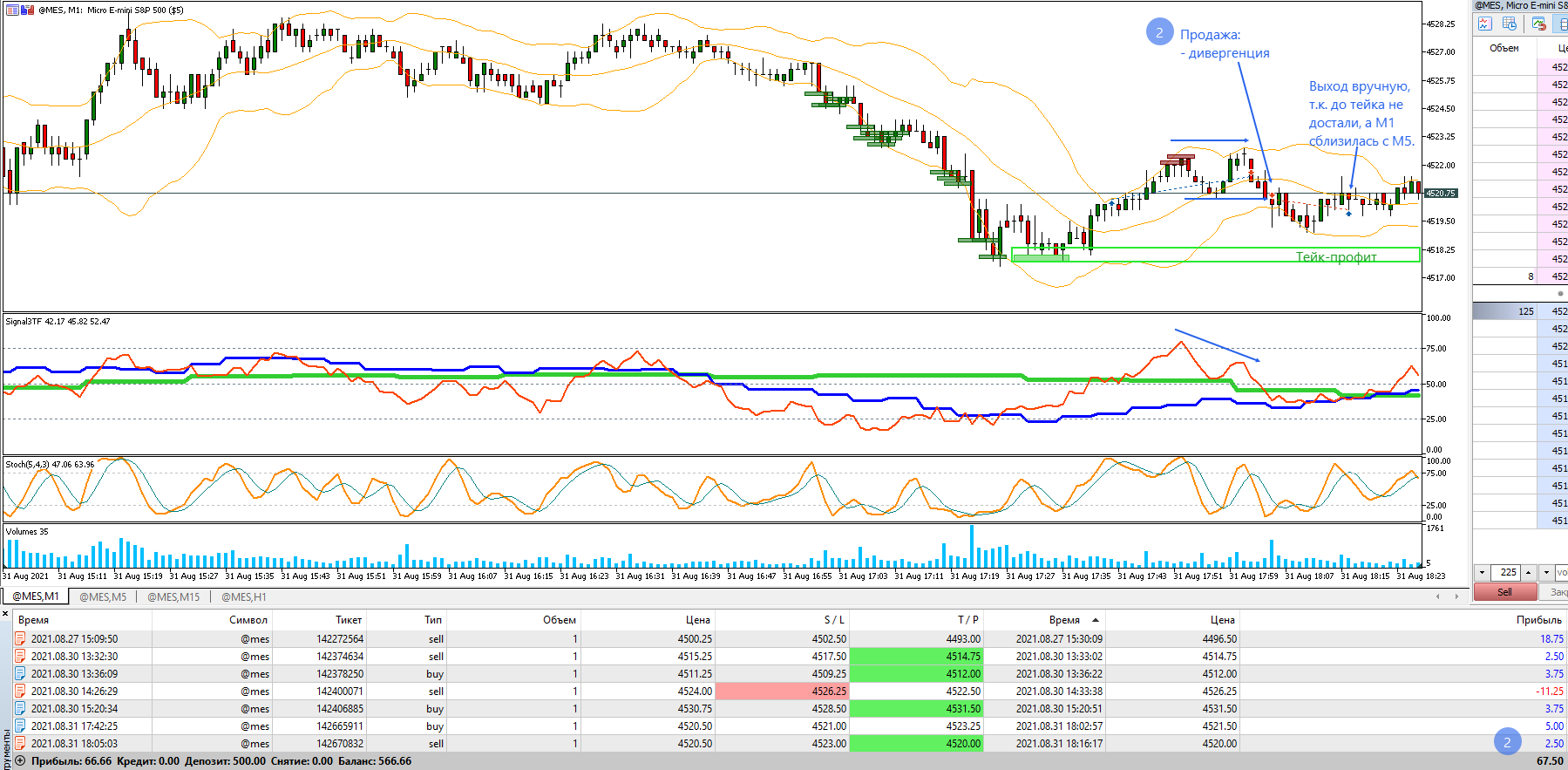1568x770 pixels.
Task: Click the depth of market icon on chart
Action: (x=12, y=10)
